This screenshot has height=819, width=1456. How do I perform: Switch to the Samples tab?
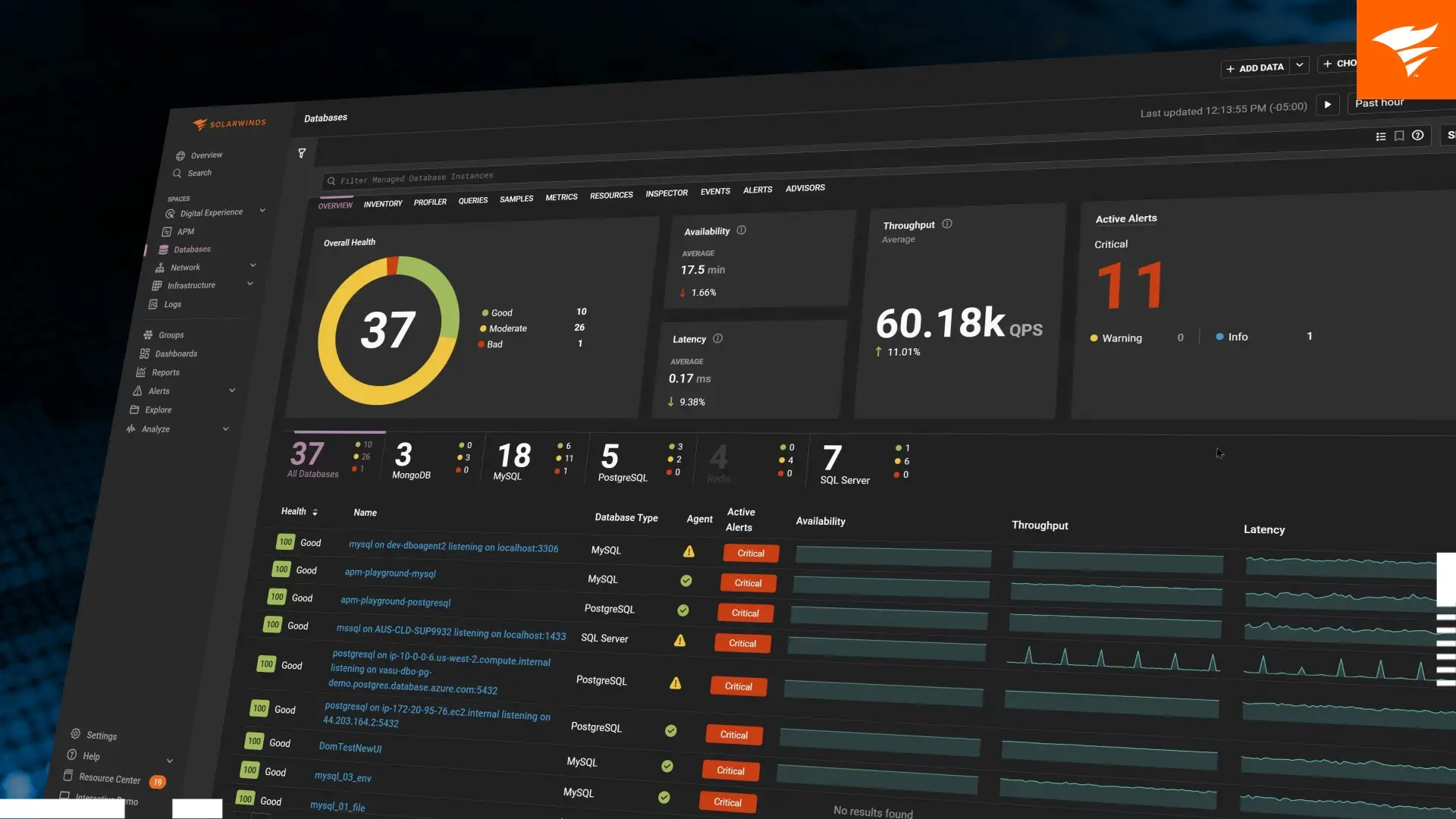(516, 199)
